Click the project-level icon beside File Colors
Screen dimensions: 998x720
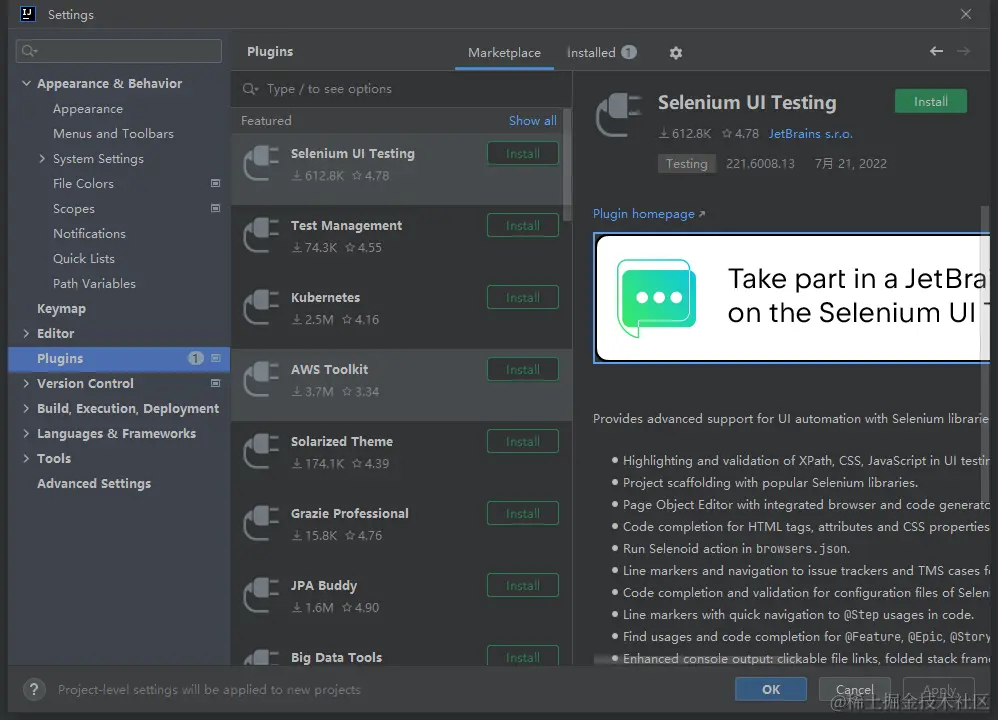click(216, 183)
